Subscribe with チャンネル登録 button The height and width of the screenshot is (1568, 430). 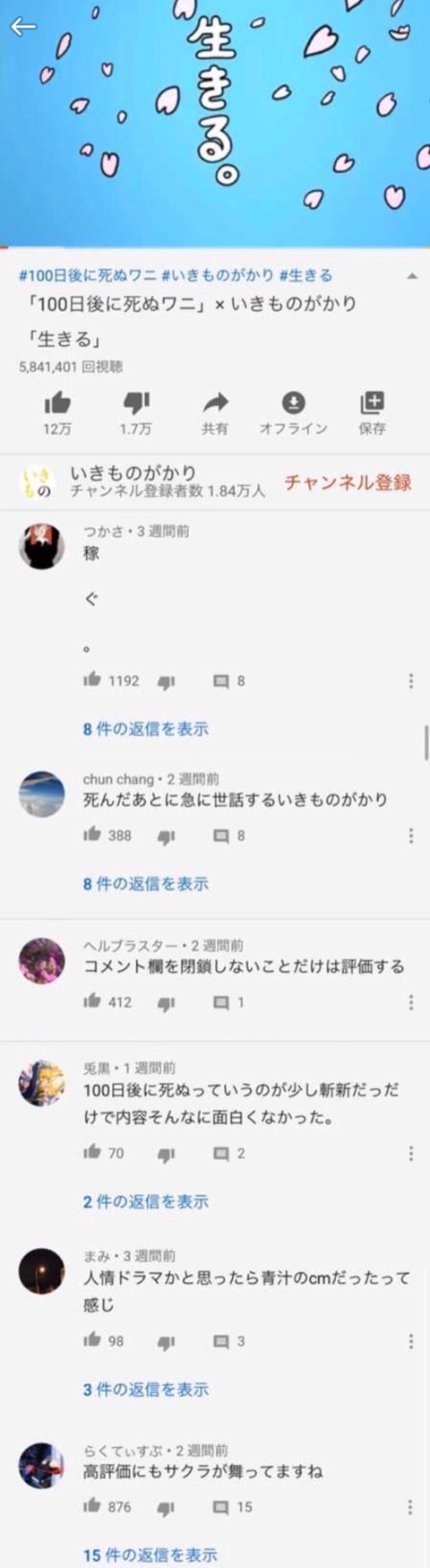348,482
